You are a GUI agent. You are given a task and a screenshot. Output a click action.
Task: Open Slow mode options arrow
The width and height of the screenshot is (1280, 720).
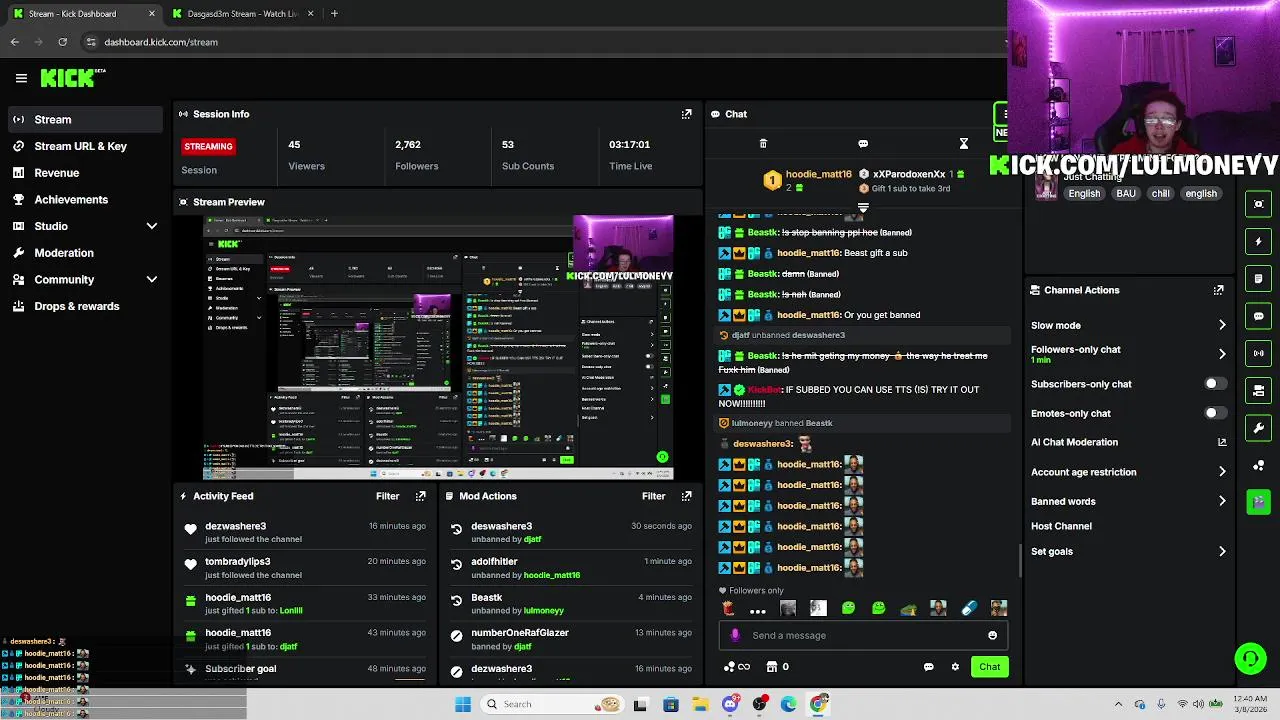1222,325
